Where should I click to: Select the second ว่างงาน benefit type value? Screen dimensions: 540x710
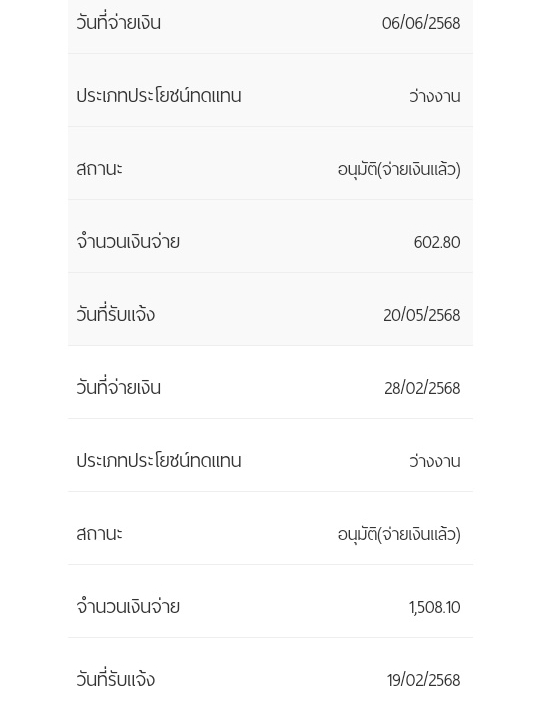coord(435,461)
